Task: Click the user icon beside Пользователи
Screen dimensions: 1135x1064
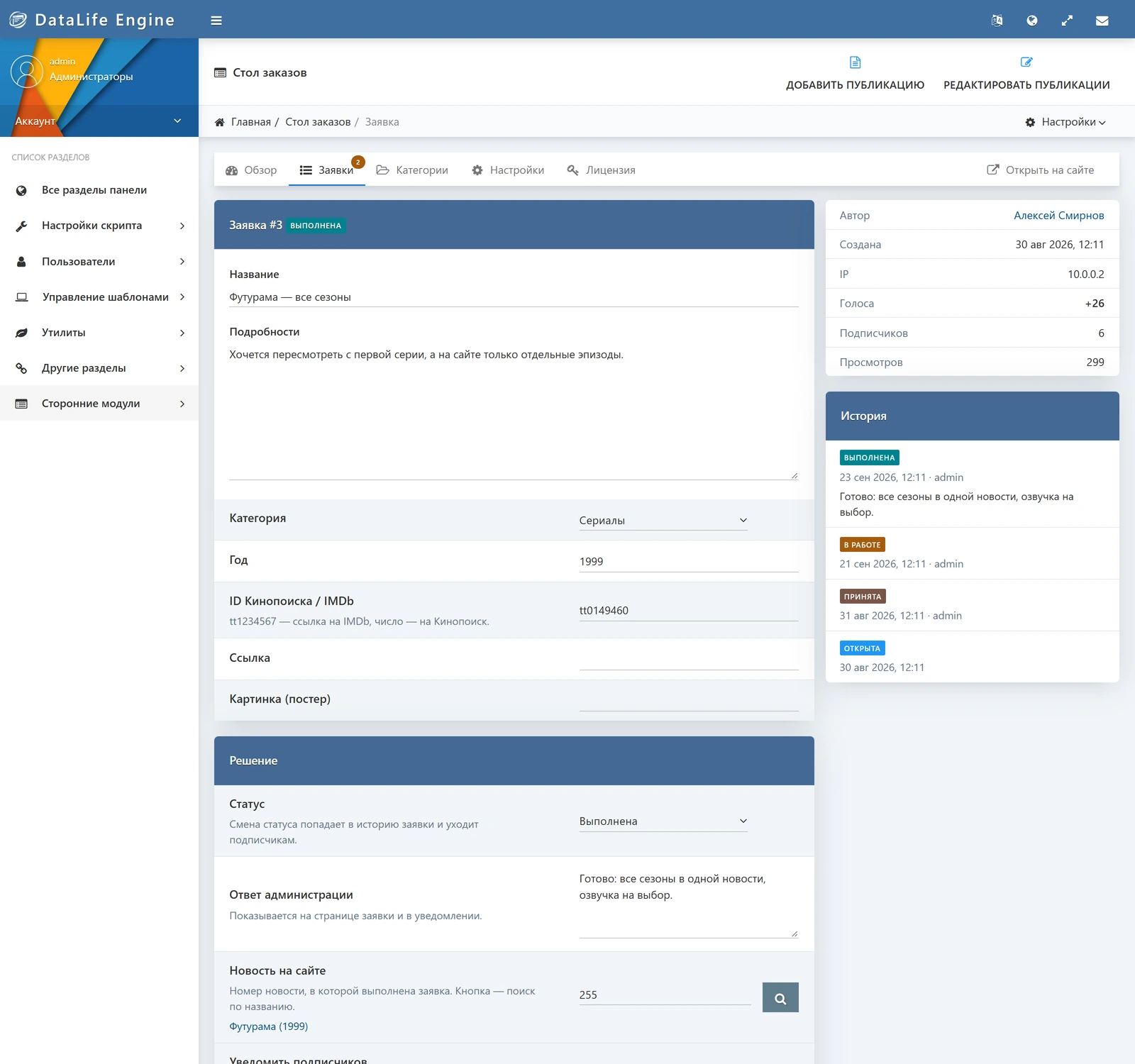Action: click(21, 262)
